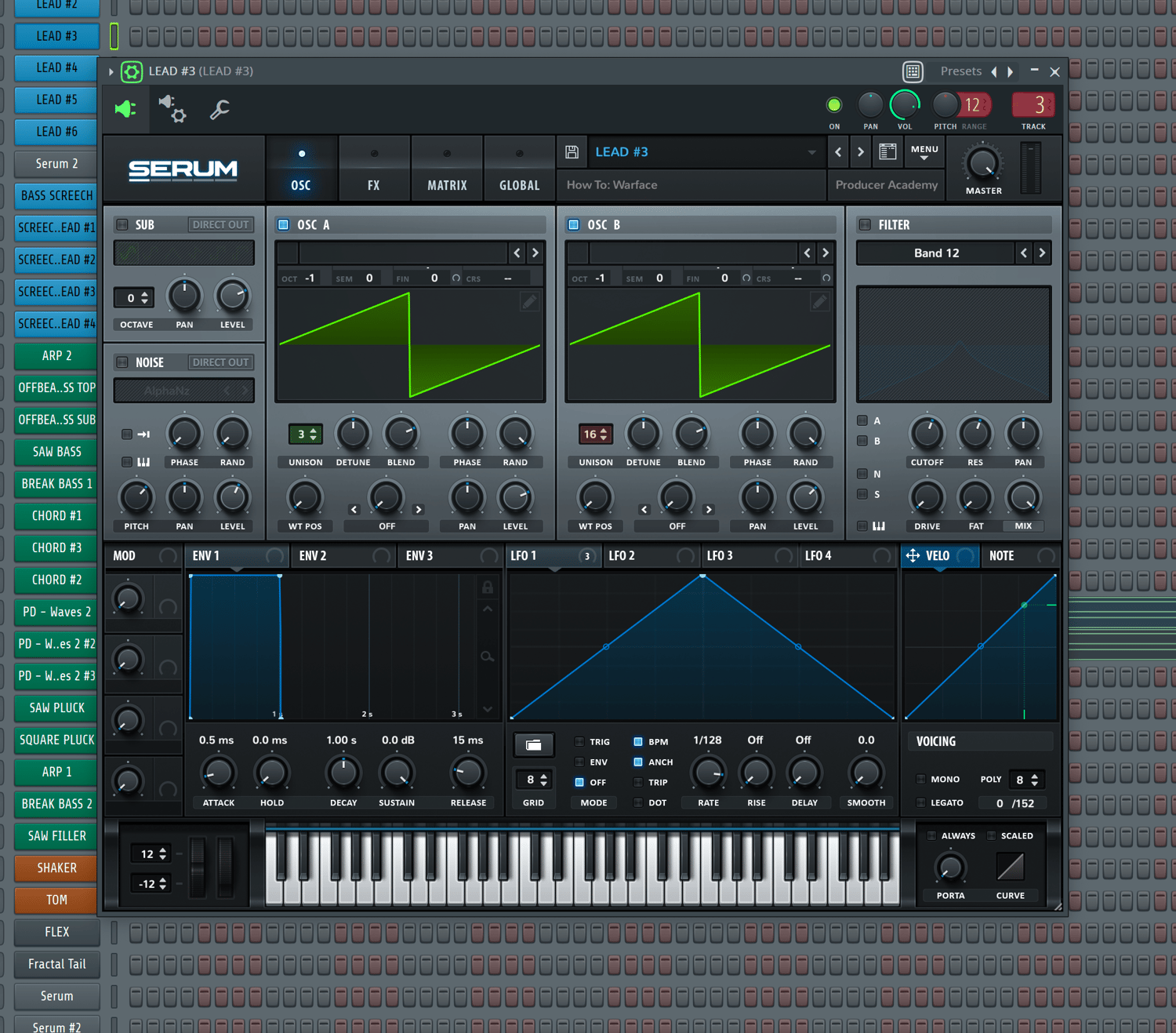Viewport: 1176px width, 1033px height.
Task: Click the portamento CURVE display
Action: (1011, 867)
